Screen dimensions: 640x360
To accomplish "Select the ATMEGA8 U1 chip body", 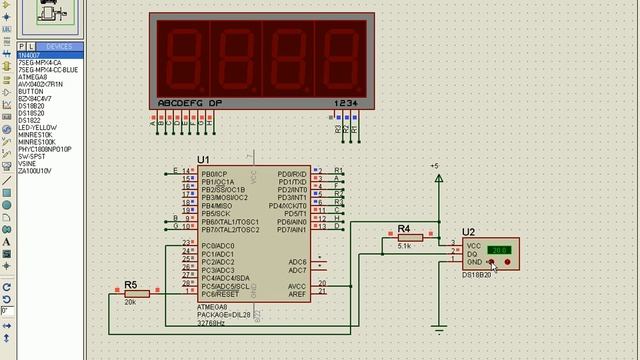I will click(x=254, y=234).
